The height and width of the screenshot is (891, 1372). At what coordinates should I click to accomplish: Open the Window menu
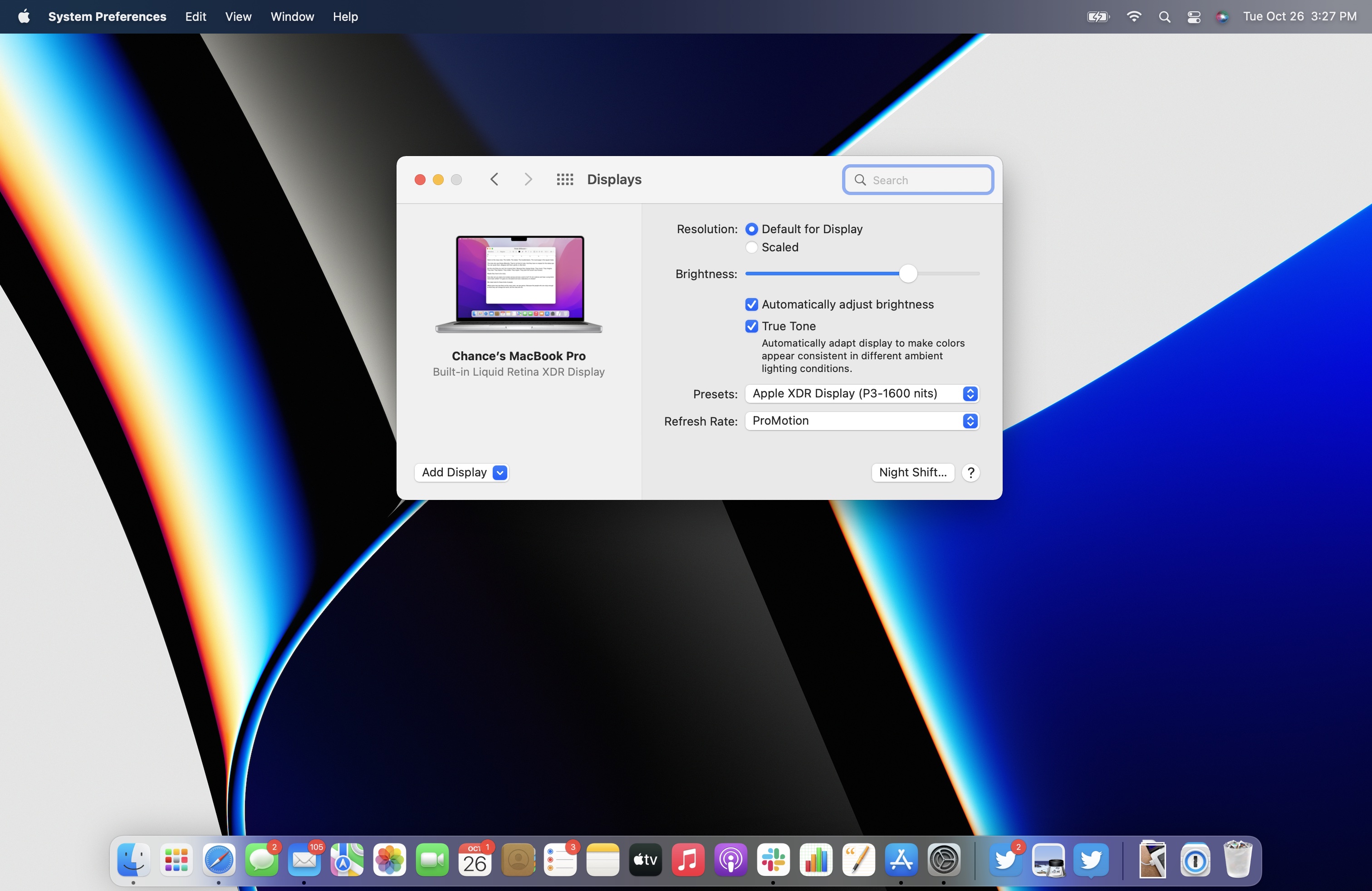tap(292, 17)
